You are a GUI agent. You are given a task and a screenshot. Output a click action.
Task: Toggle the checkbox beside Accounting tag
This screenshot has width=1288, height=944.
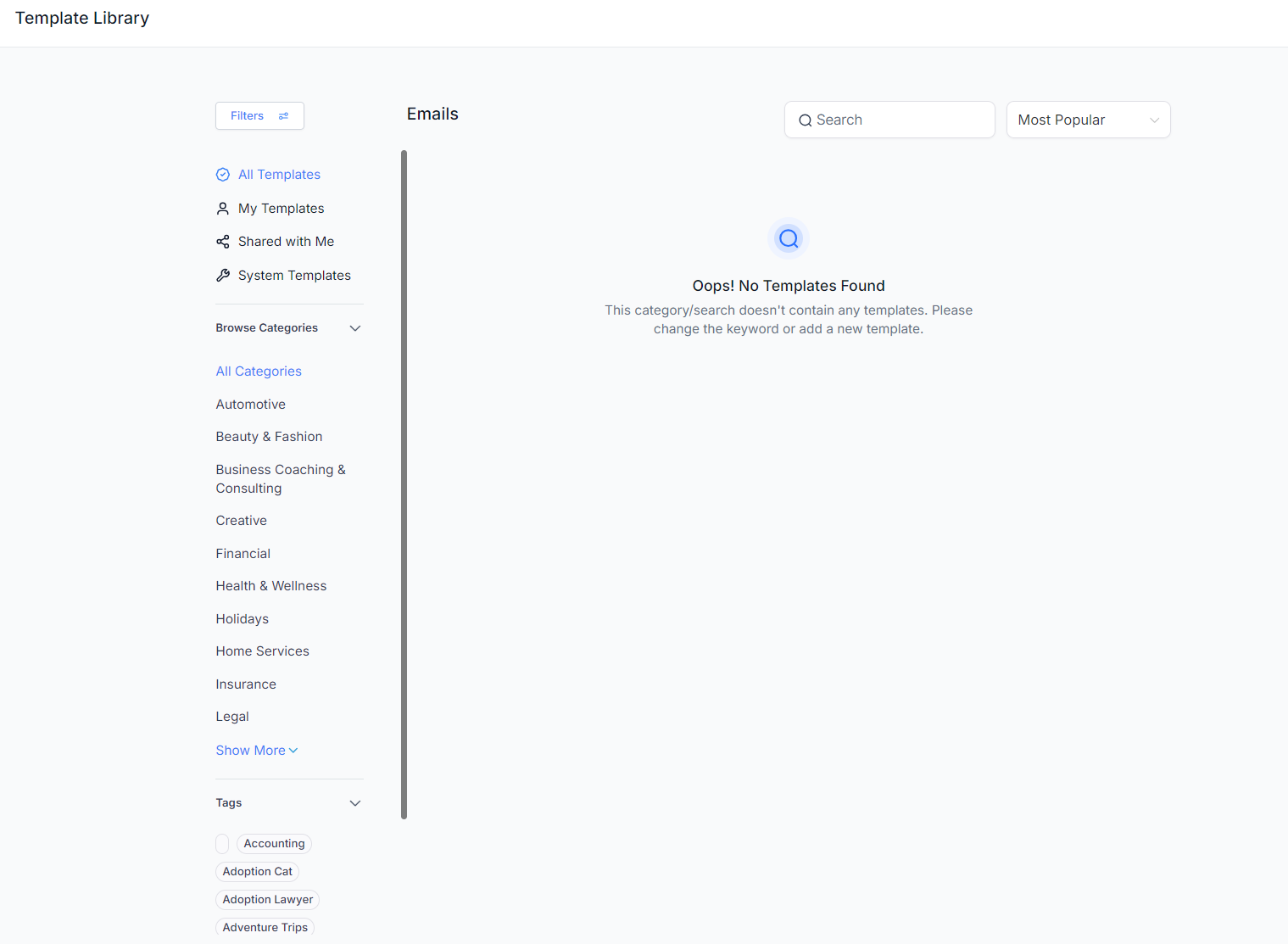pyautogui.click(x=222, y=844)
